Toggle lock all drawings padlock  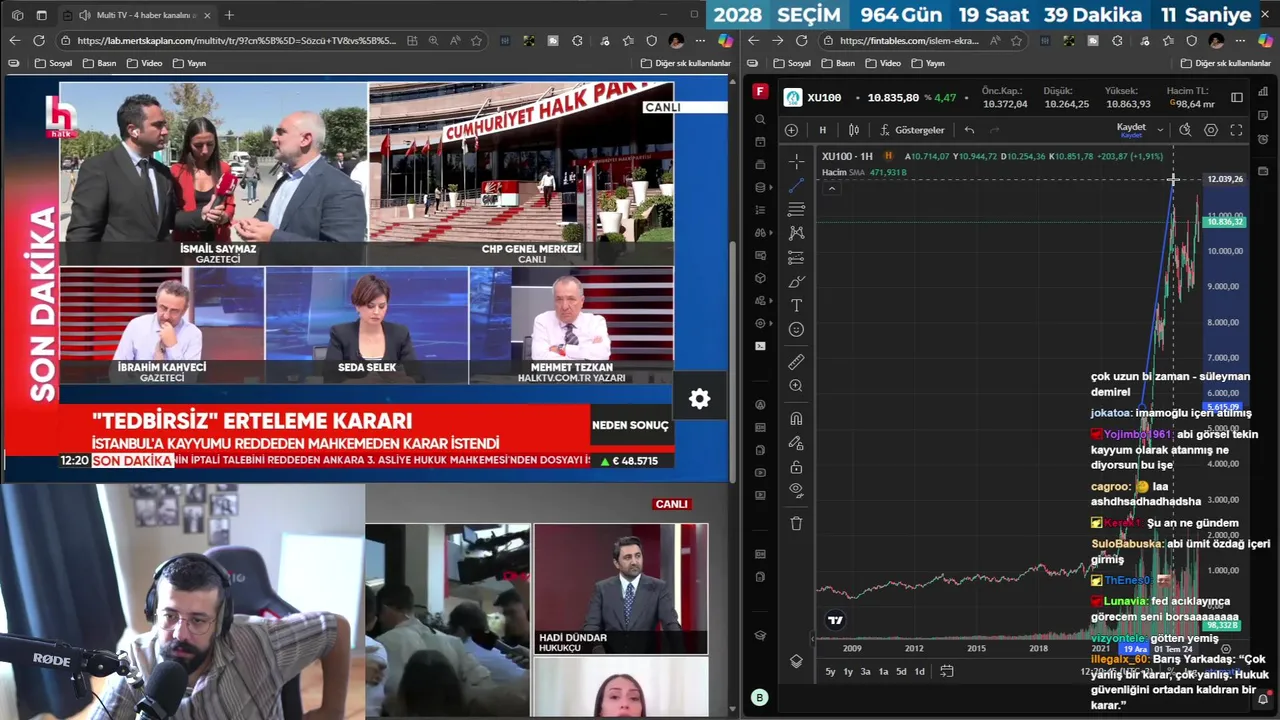pos(796,467)
